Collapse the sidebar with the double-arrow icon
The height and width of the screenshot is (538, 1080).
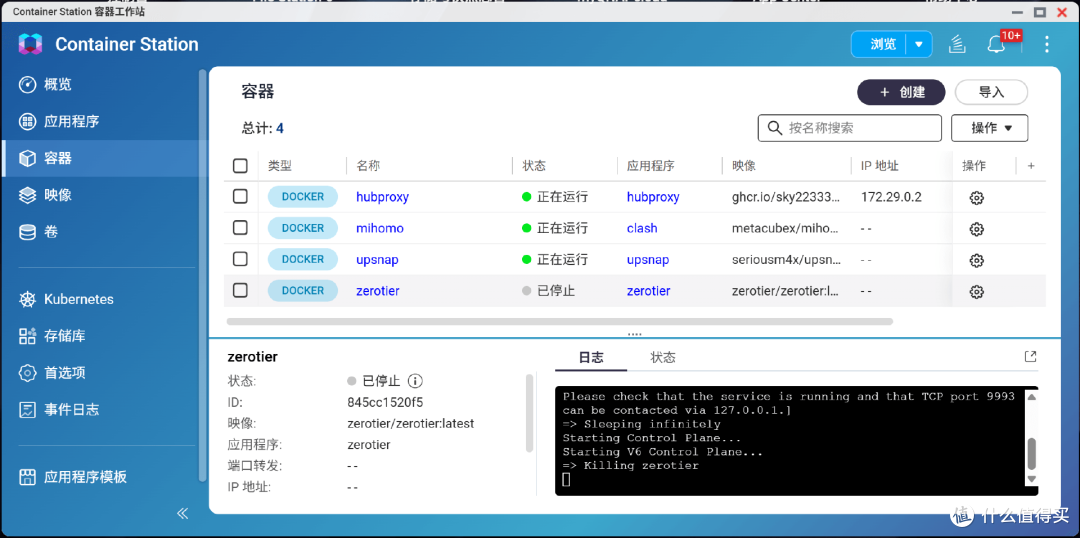click(183, 513)
